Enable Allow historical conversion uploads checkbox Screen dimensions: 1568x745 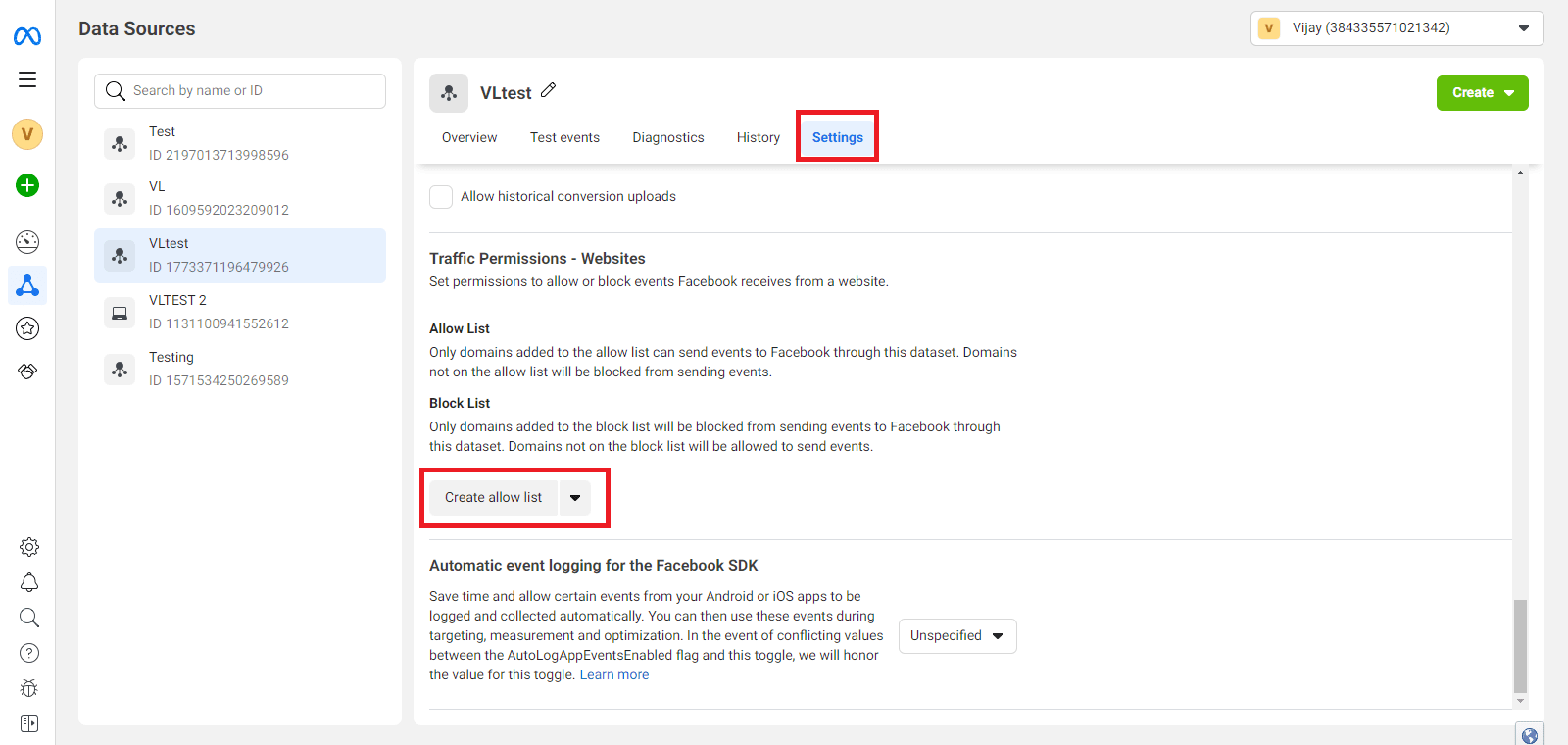(441, 197)
